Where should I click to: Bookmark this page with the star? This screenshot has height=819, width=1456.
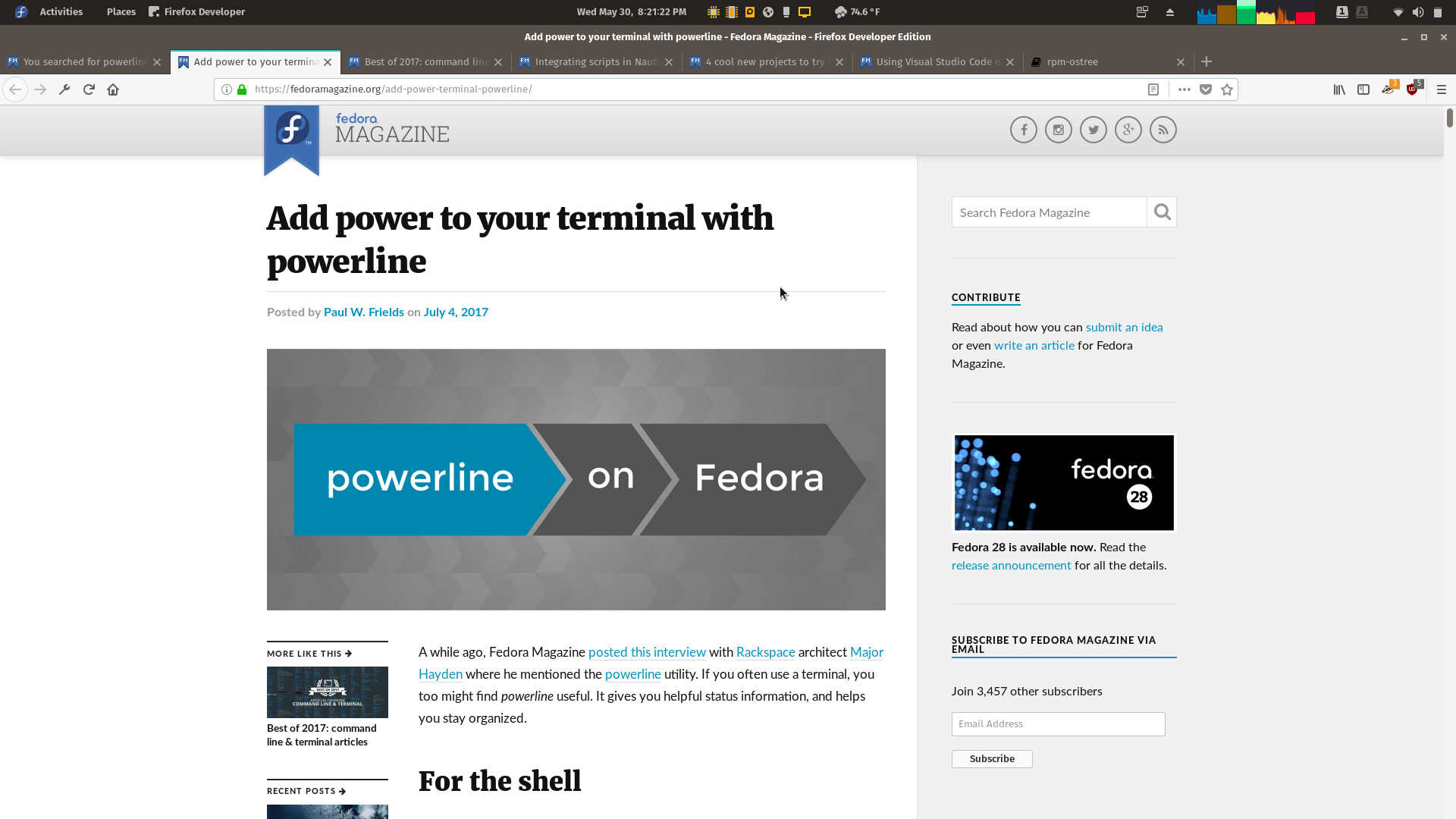1227,89
